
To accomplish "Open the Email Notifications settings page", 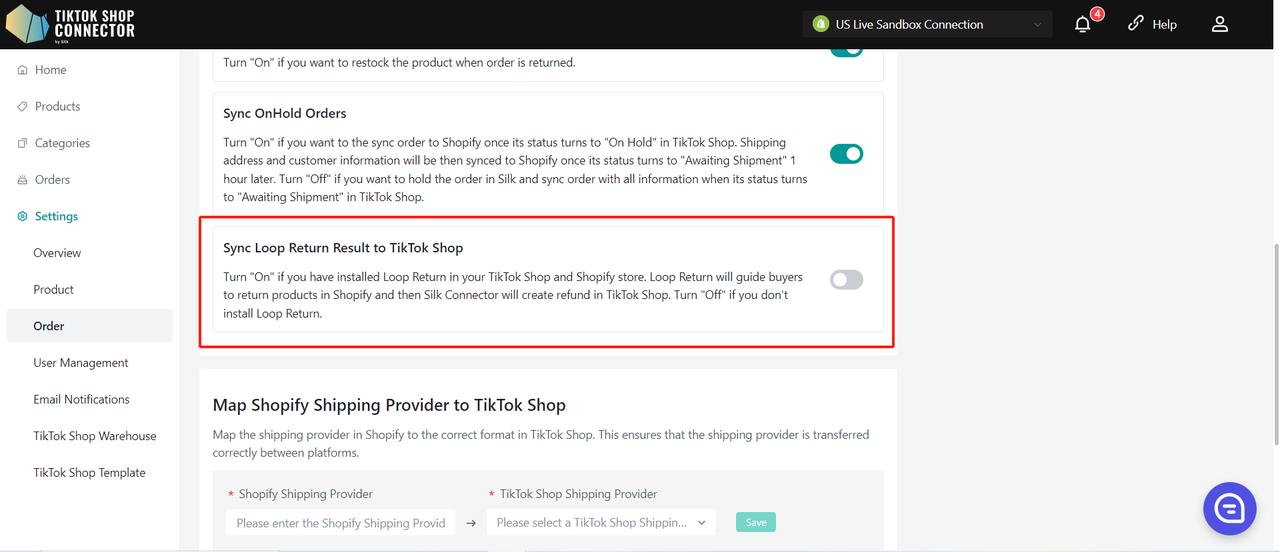I will tap(81, 399).
